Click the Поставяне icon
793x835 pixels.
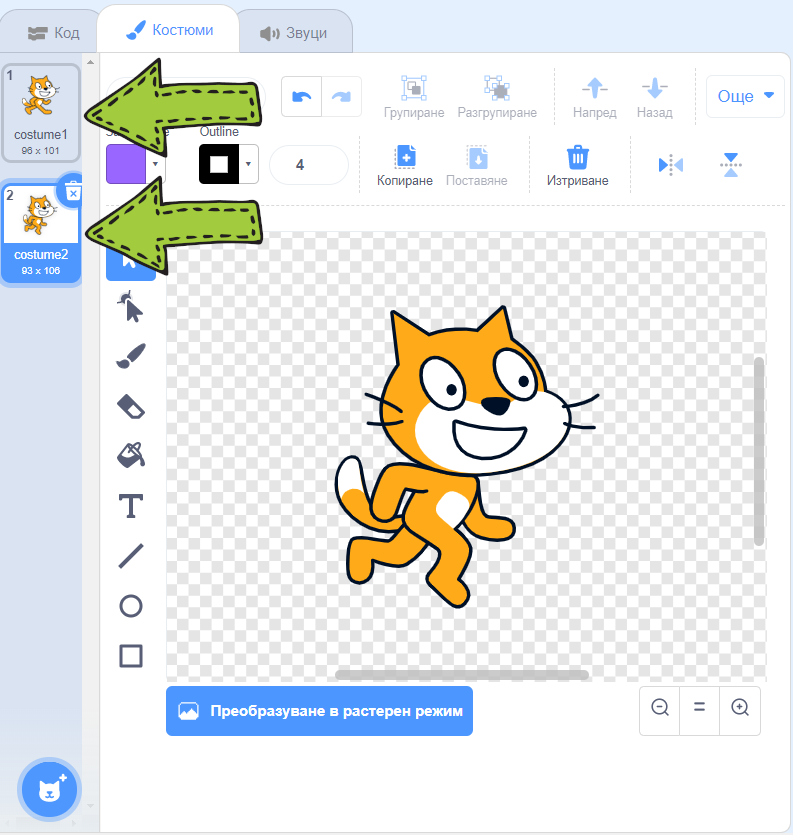(x=477, y=157)
